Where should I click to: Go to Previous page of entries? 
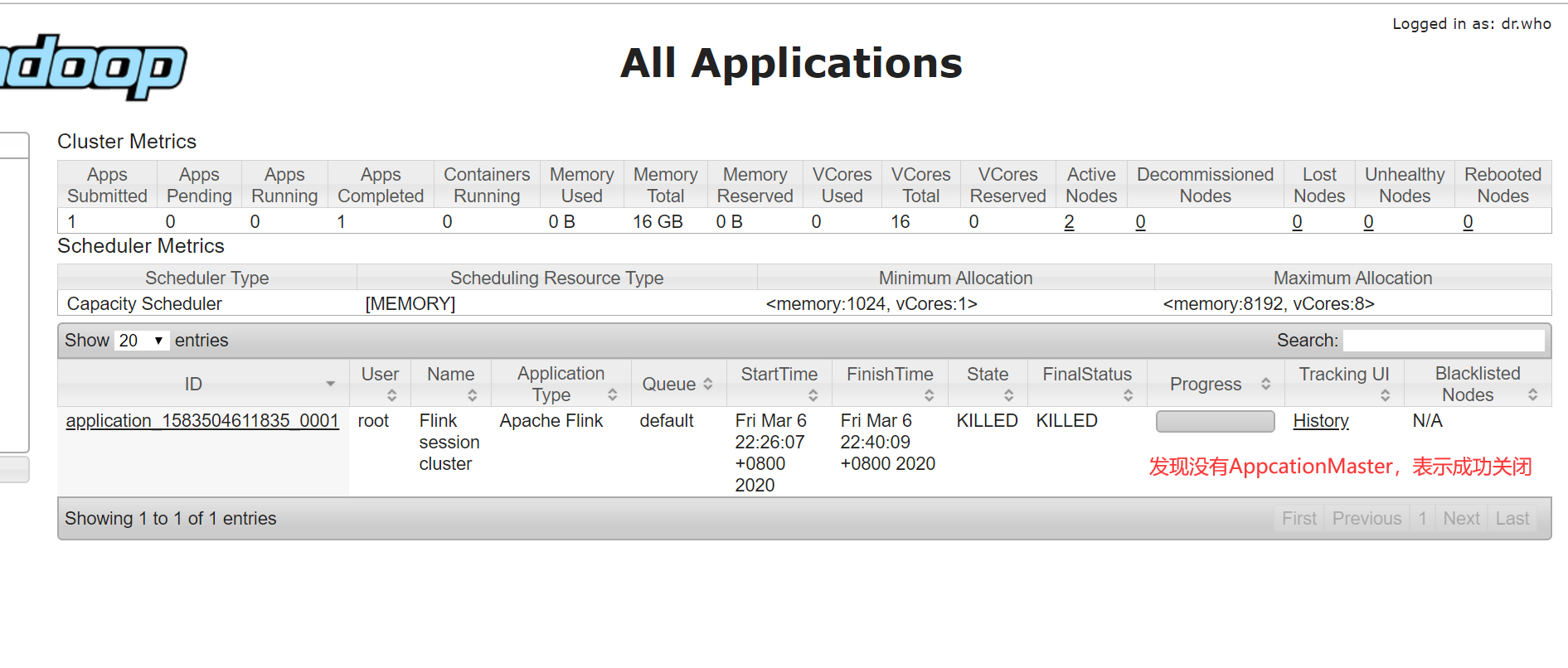click(1367, 519)
